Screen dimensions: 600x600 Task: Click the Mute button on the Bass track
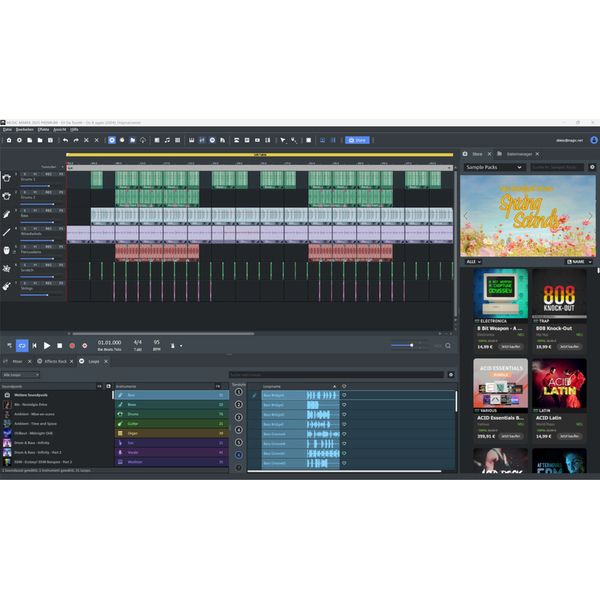pyautogui.click(x=35, y=210)
